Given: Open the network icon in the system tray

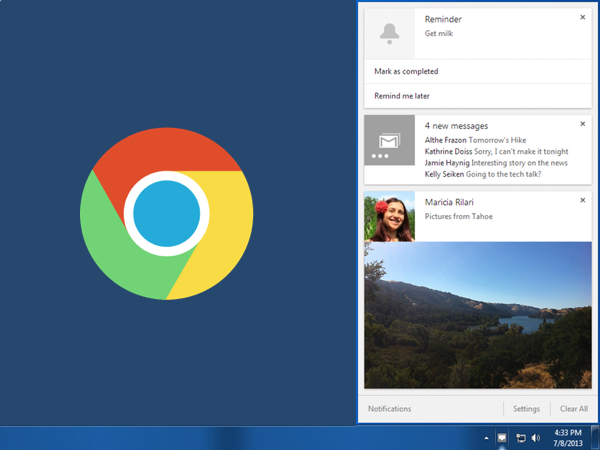Looking at the screenshot, I should pos(520,438).
